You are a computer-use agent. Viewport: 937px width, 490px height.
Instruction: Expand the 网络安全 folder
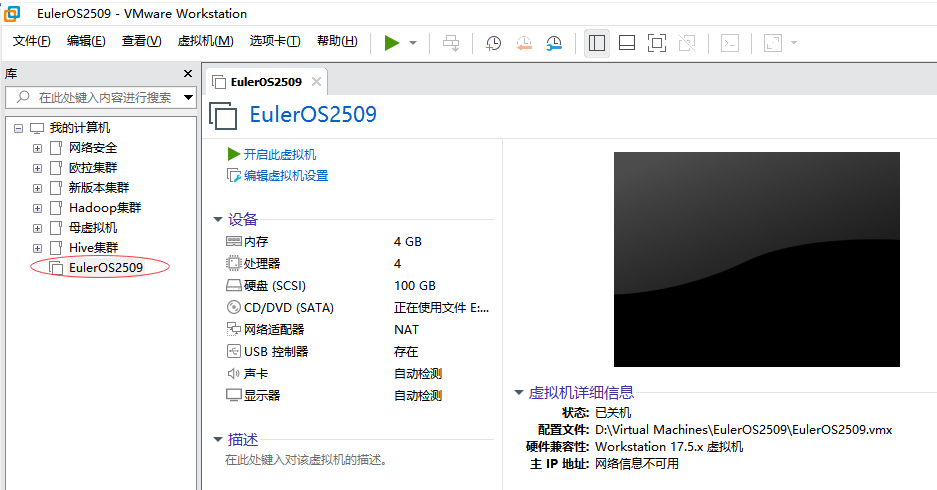37,148
